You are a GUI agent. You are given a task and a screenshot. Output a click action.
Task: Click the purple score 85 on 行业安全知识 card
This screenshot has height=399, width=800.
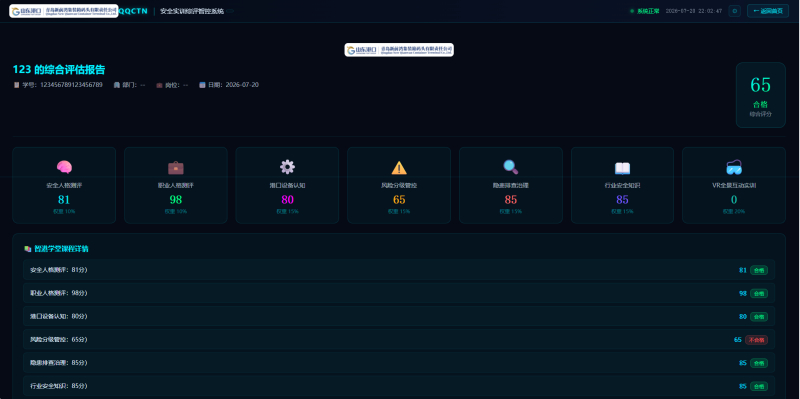tap(622, 200)
